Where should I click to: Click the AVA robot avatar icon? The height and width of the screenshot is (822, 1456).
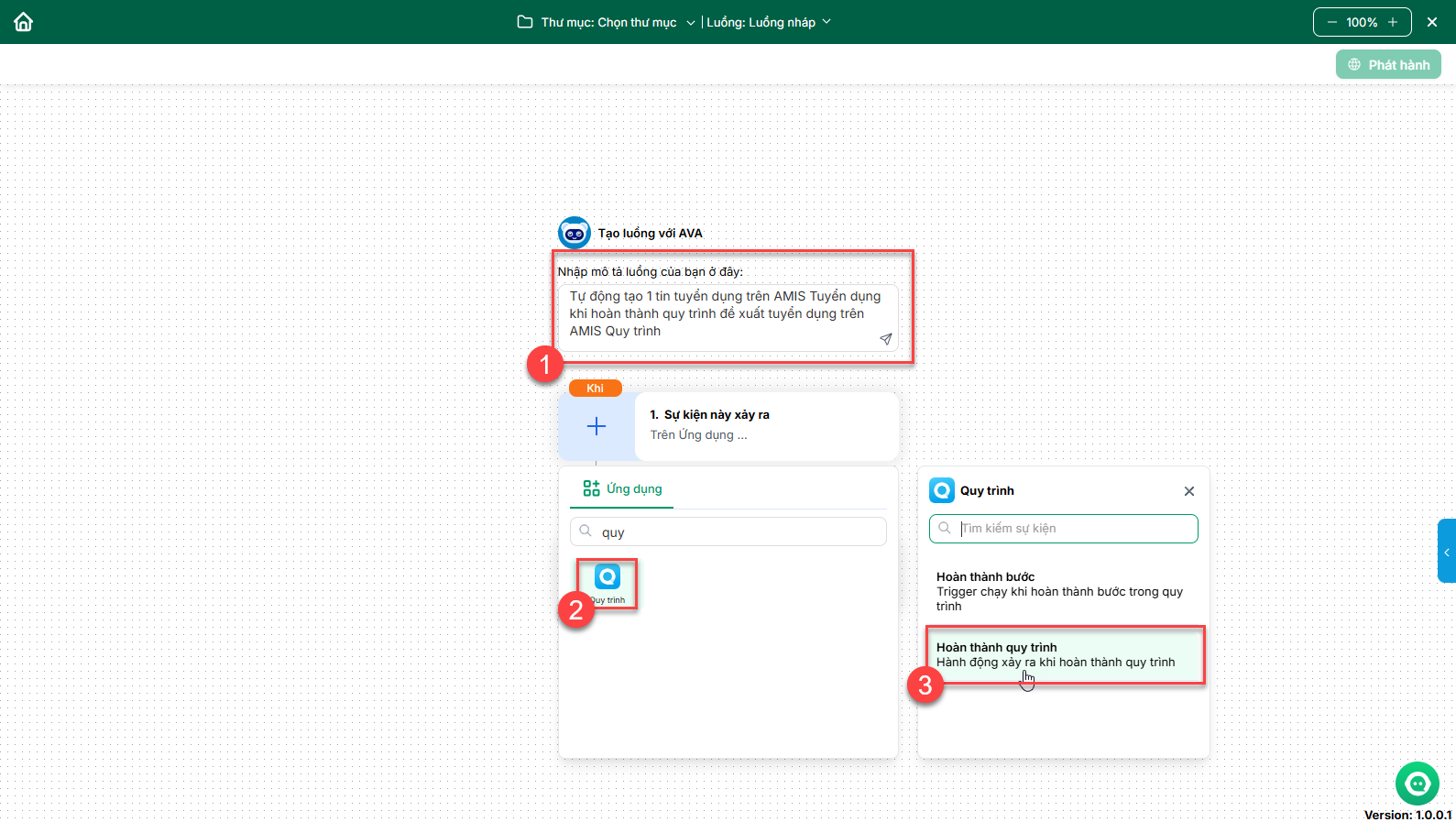click(x=575, y=233)
